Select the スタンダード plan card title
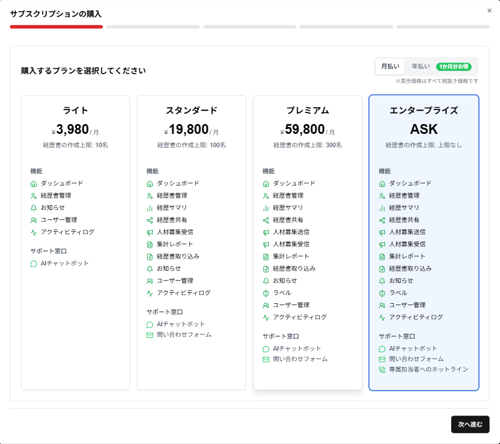500x444 pixels. coord(191,110)
